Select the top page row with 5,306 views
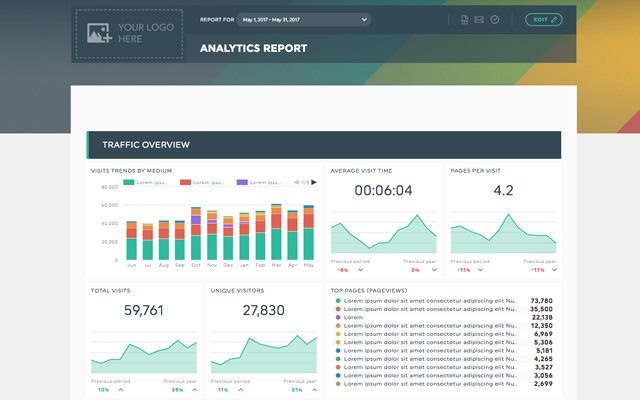640x400 pixels. (444, 342)
